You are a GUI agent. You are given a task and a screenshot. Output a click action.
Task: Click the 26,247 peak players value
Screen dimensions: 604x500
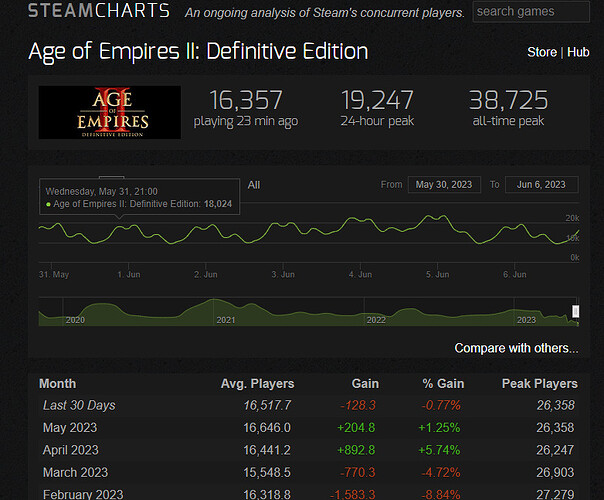(555, 450)
